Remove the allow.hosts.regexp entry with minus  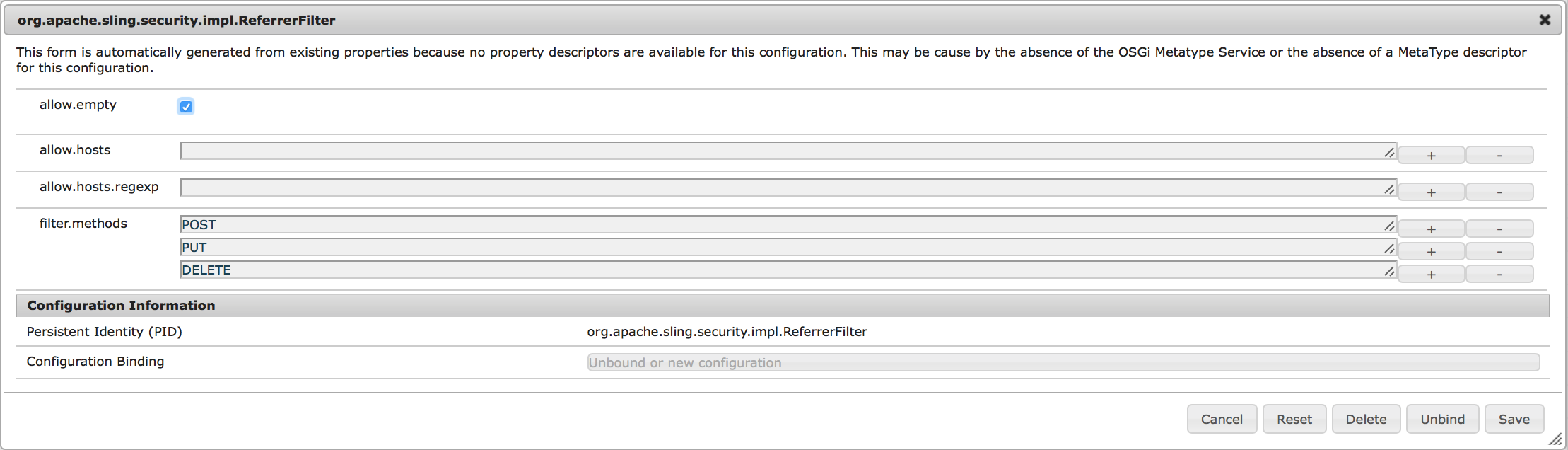coord(1499,192)
